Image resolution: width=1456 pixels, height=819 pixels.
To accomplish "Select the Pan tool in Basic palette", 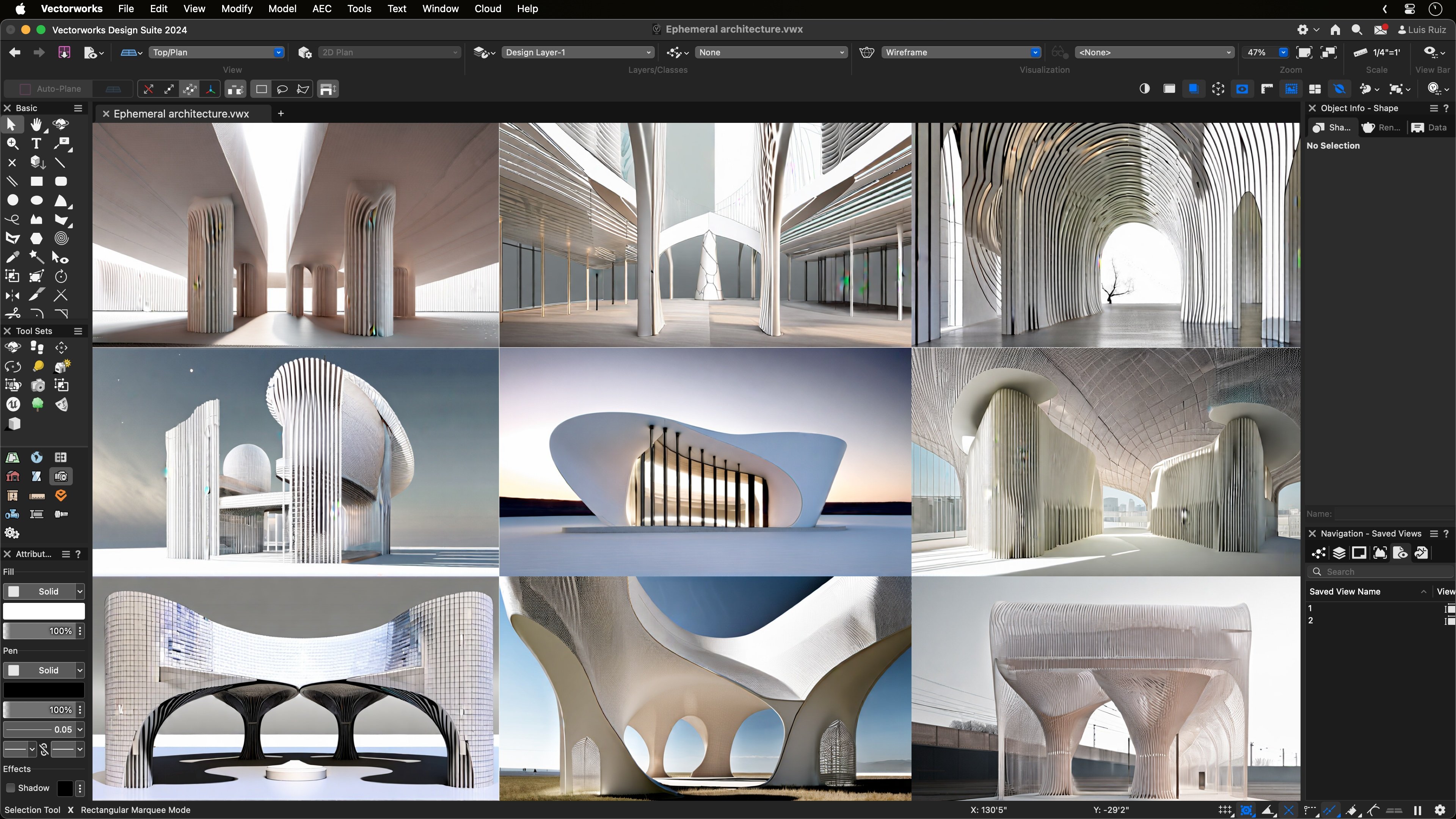I will point(37,124).
